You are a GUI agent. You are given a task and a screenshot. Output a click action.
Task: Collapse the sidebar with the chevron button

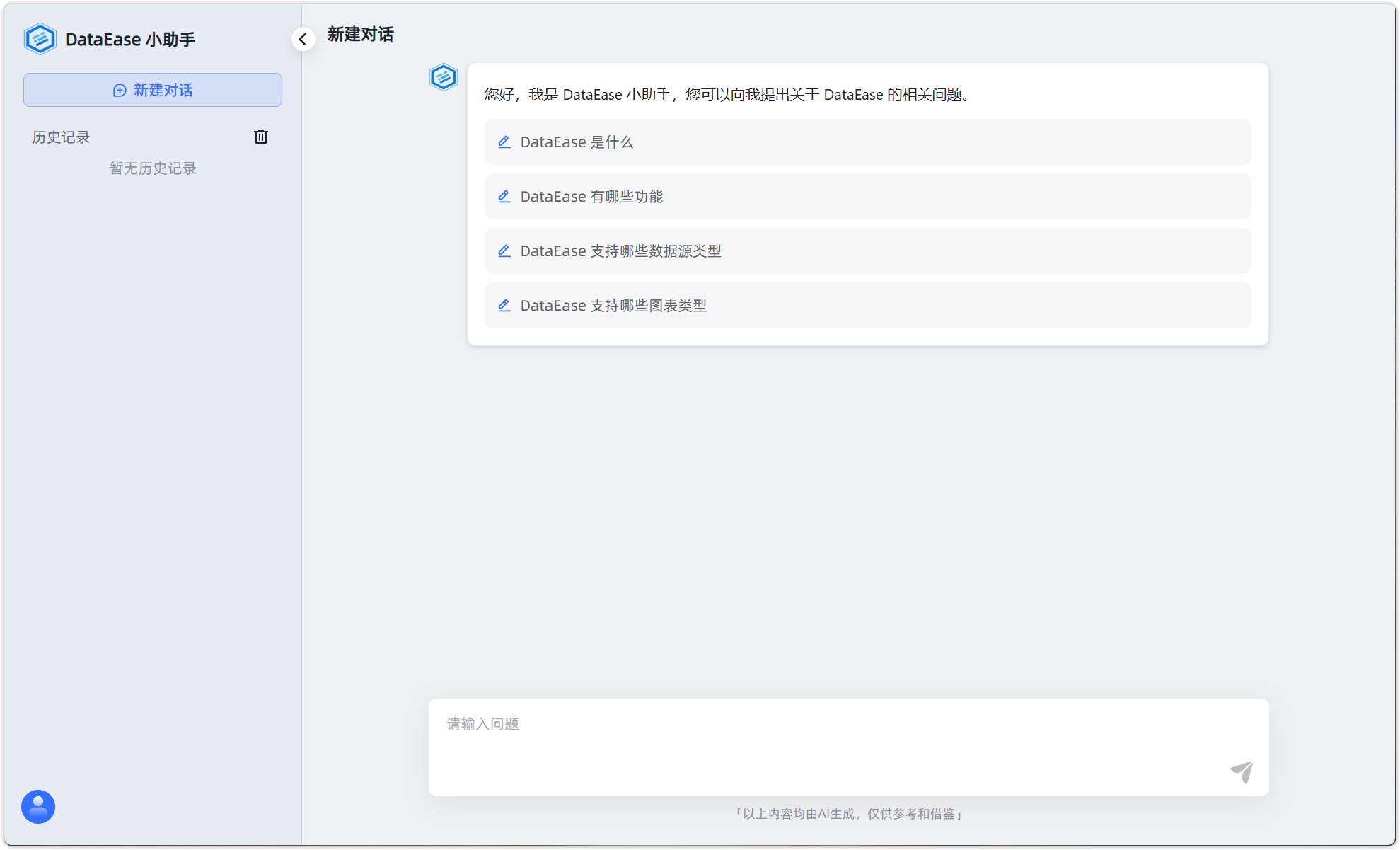303,39
